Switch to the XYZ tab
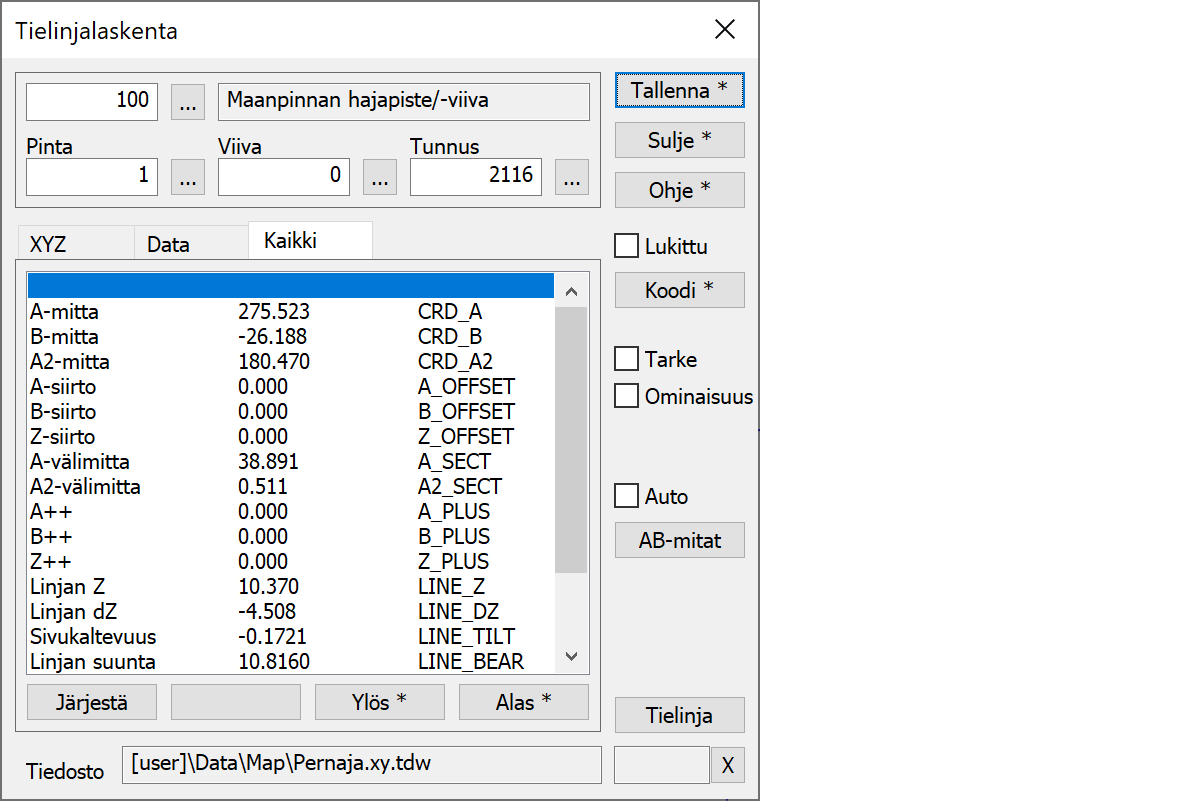 [50, 244]
